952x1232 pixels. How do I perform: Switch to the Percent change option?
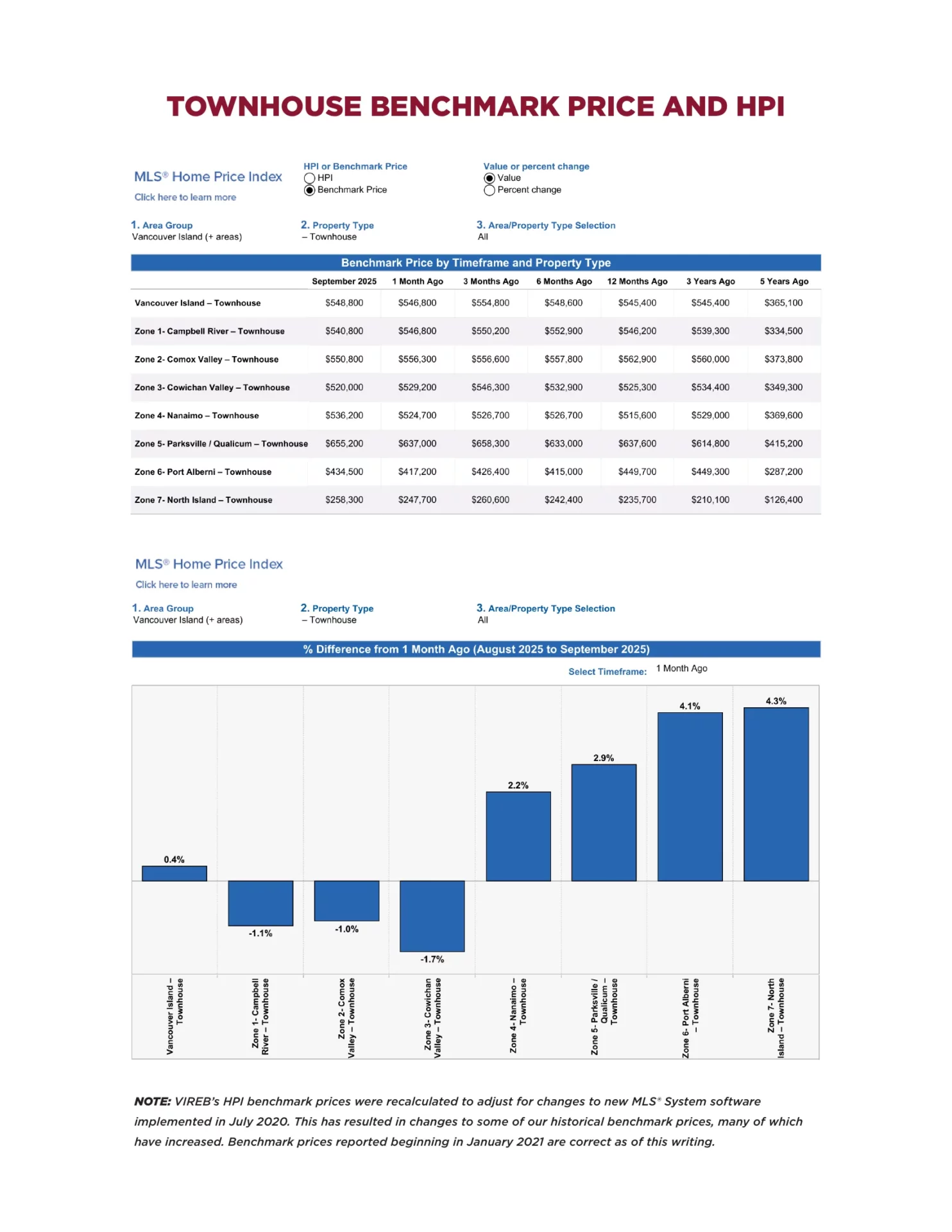click(489, 191)
